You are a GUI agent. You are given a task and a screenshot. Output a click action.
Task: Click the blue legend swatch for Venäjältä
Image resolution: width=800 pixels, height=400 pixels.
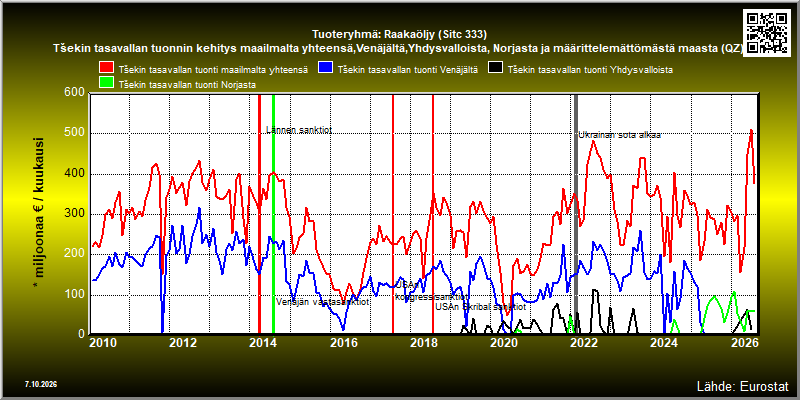(325, 68)
